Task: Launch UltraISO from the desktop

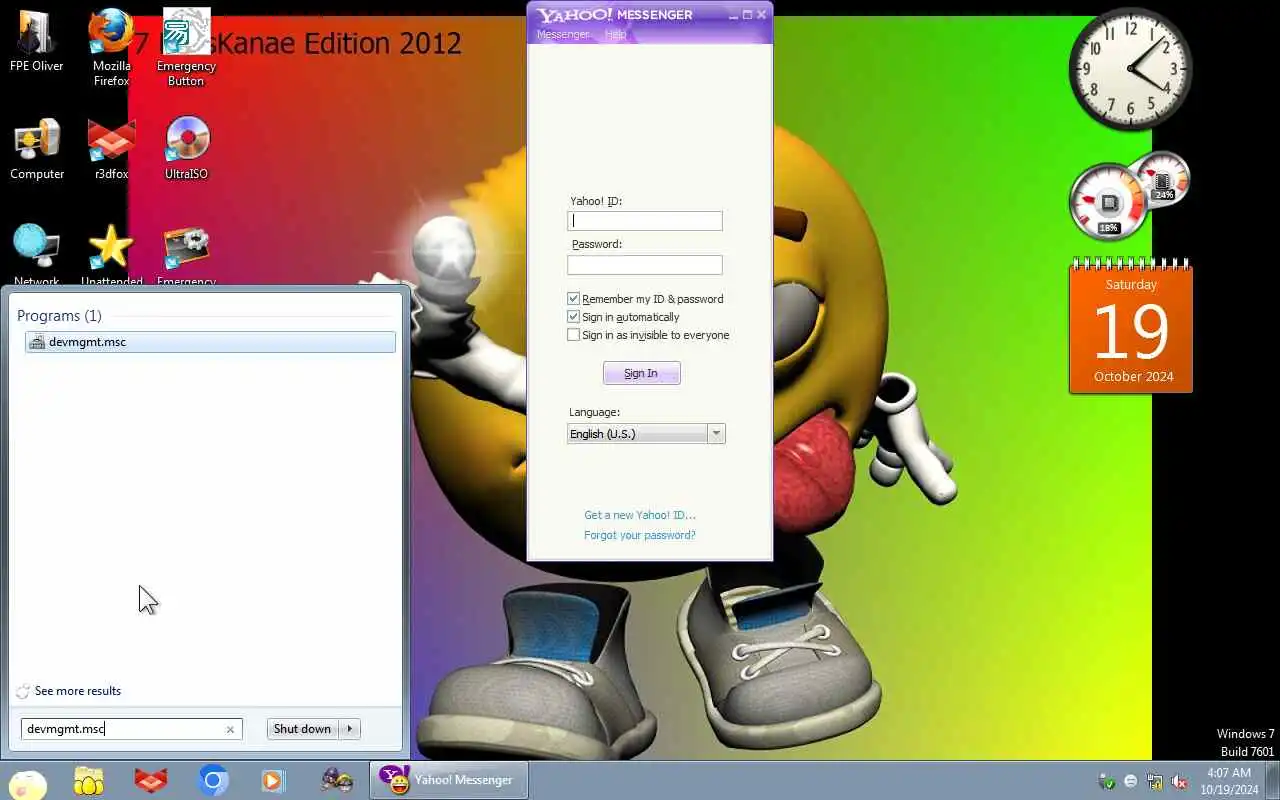Action: (186, 149)
